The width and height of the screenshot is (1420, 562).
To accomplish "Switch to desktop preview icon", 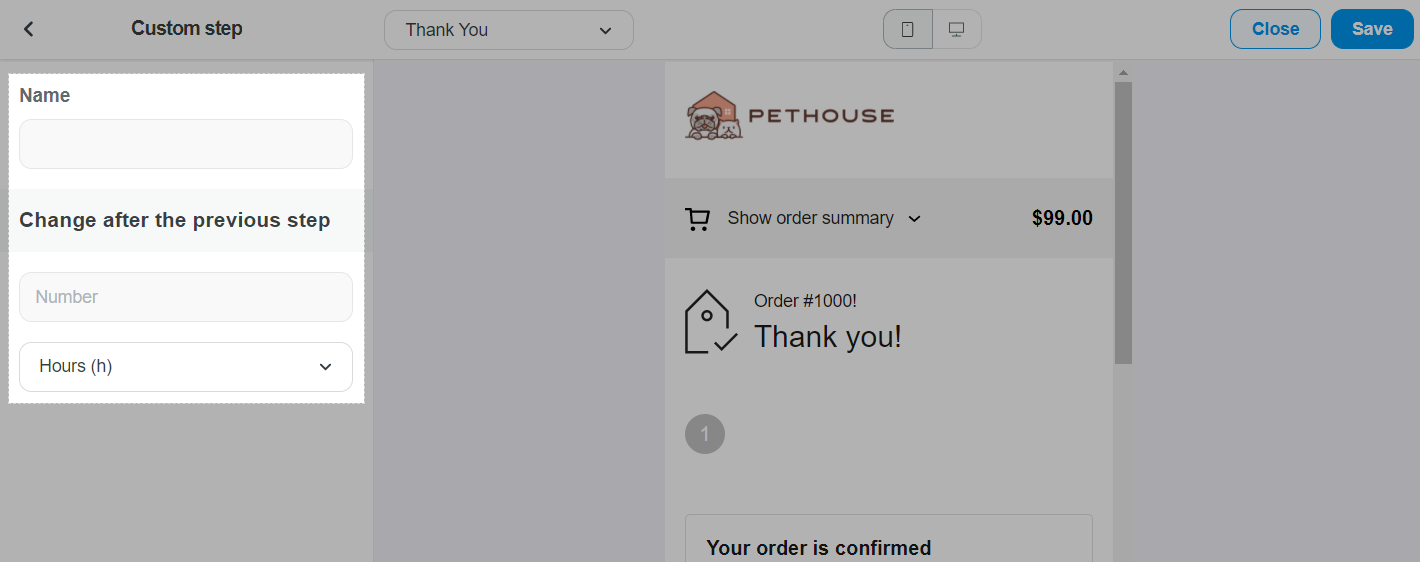I will click(x=957, y=29).
